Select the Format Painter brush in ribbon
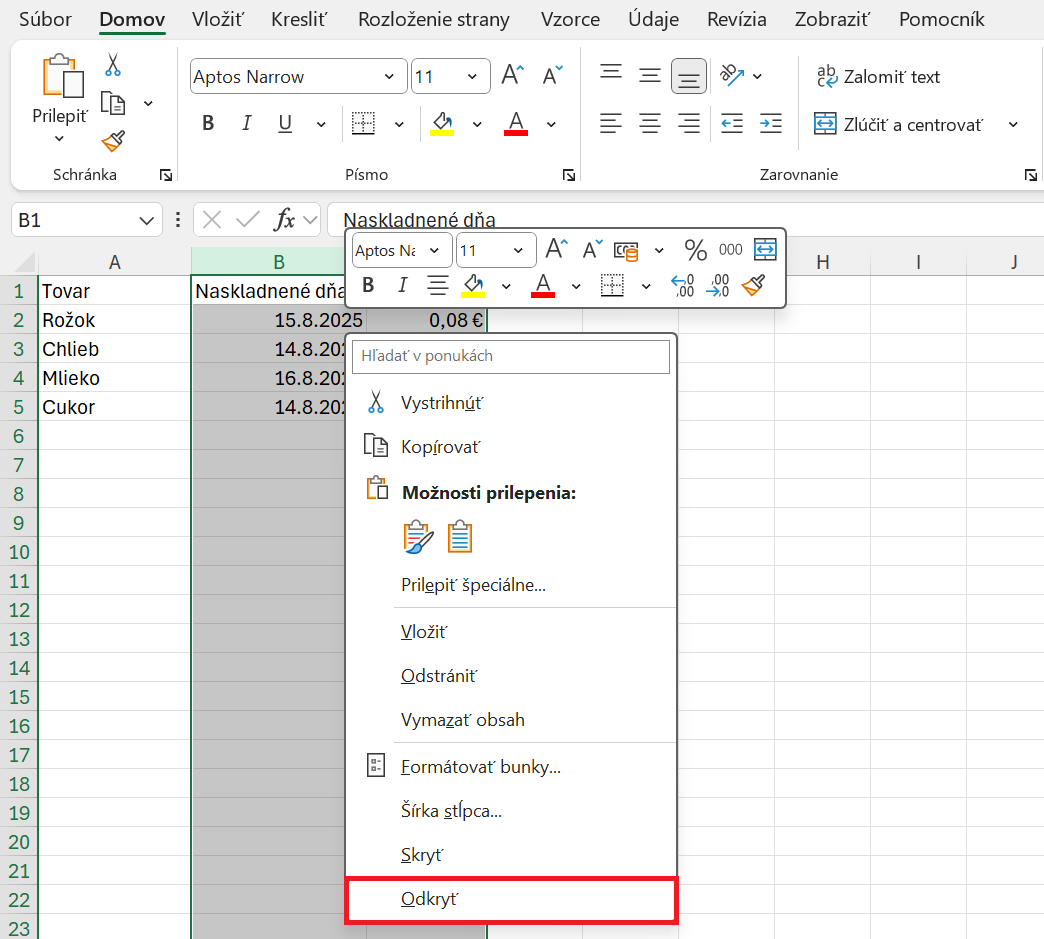The width and height of the screenshot is (1044, 939). pyautogui.click(x=113, y=141)
